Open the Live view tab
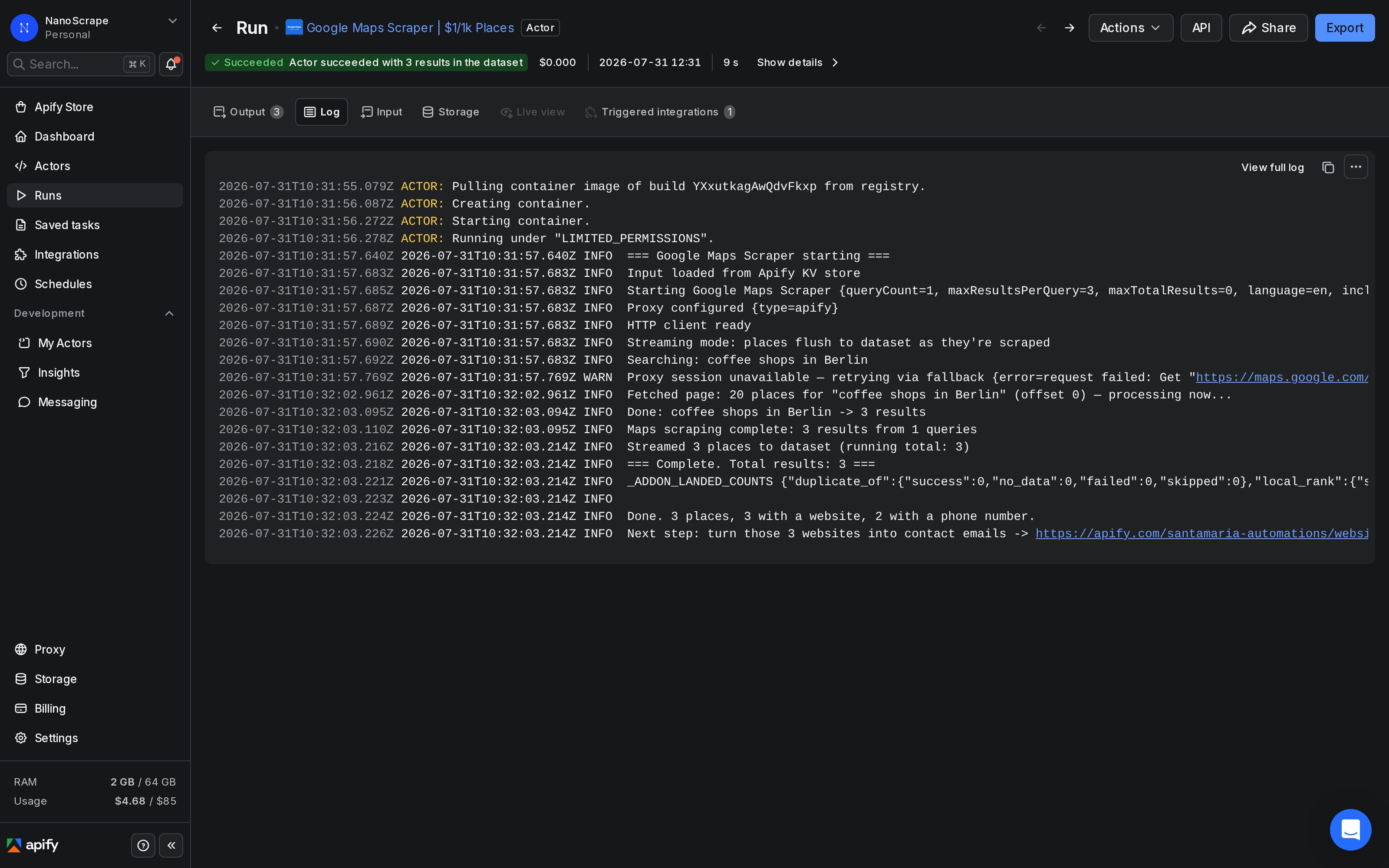 tap(532, 112)
